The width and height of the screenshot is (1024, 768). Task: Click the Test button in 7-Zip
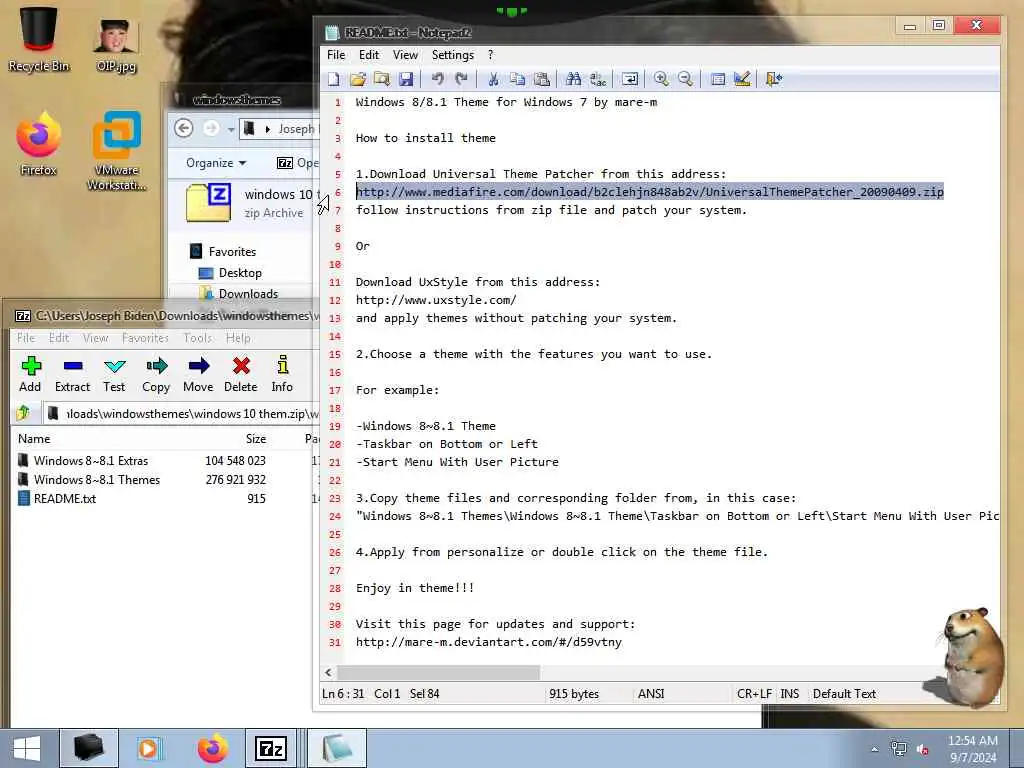point(114,374)
